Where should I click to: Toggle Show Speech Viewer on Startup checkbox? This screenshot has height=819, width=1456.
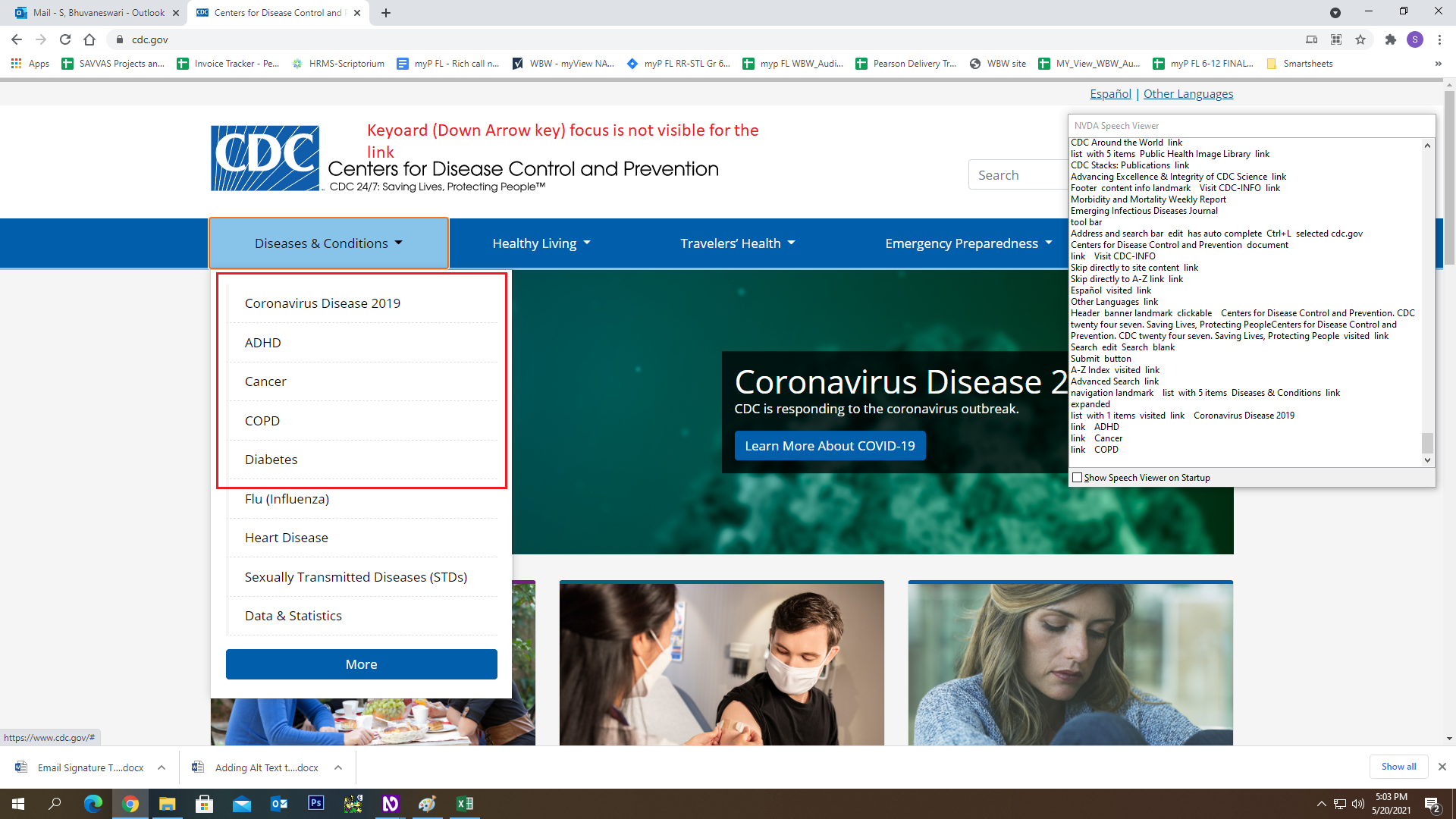(x=1077, y=478)
